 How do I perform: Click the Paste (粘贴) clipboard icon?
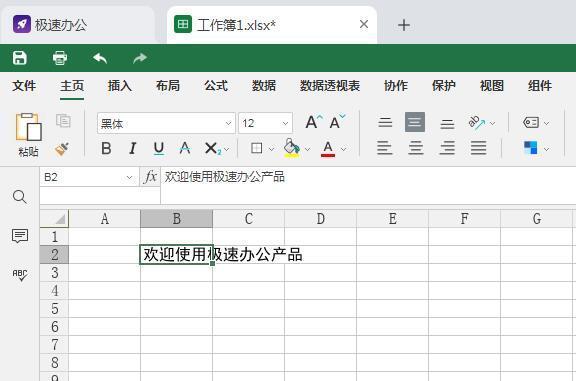(x=28, y=127)
